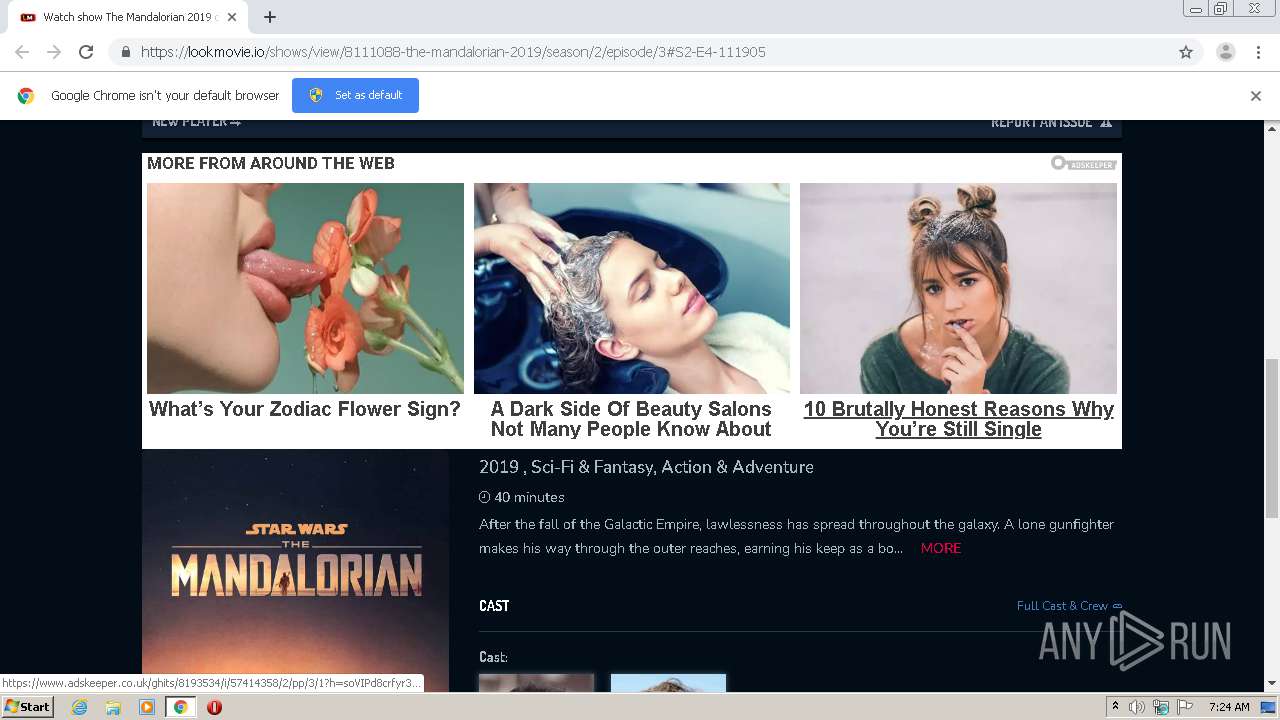Open Windows Explorer folder from taskbar
The height and width of the screenshot is (720, 1280).
(x=113, y=707)
